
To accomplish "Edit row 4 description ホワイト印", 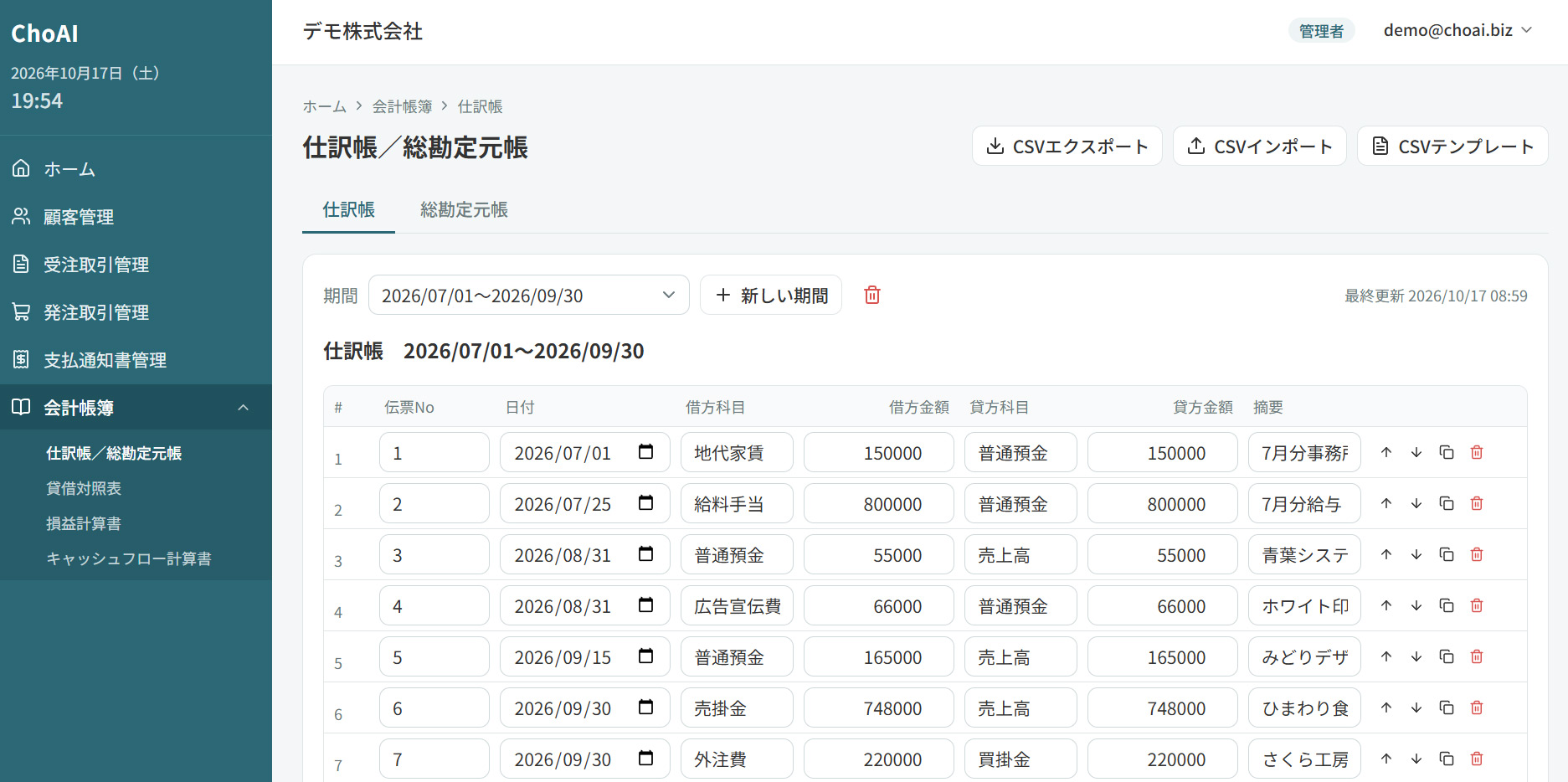I will point(1304,605).
